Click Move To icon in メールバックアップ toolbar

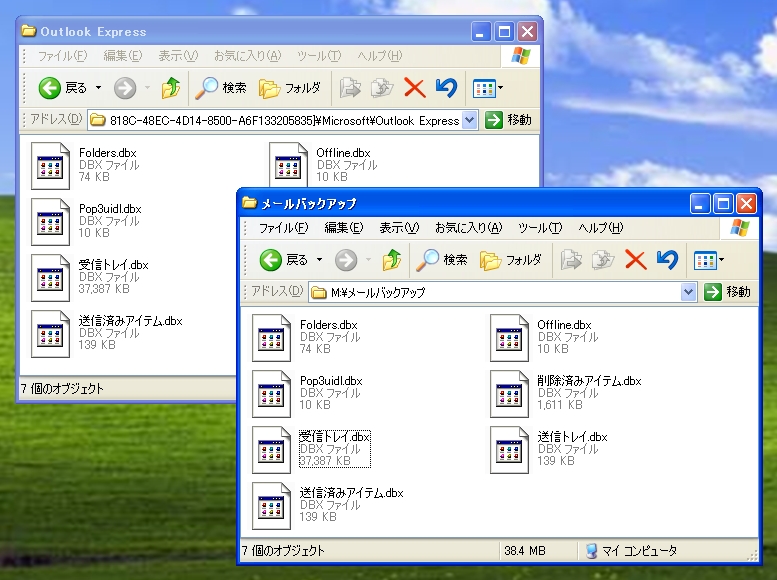[571, 260]
